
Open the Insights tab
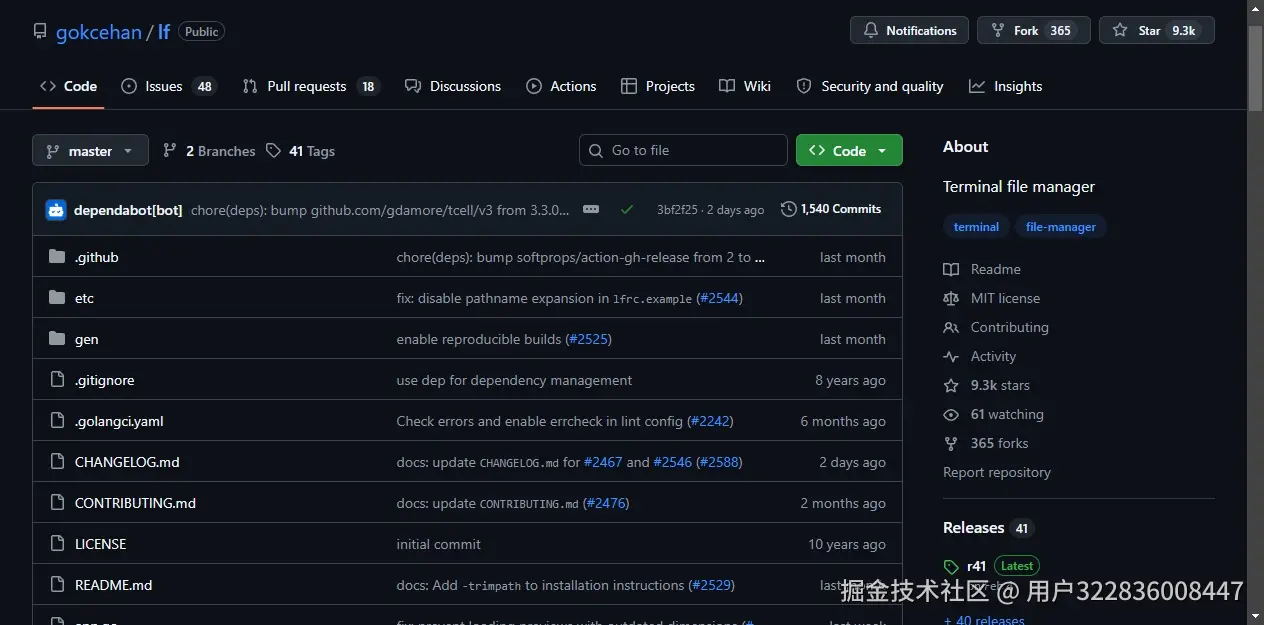coord(1006,86)
